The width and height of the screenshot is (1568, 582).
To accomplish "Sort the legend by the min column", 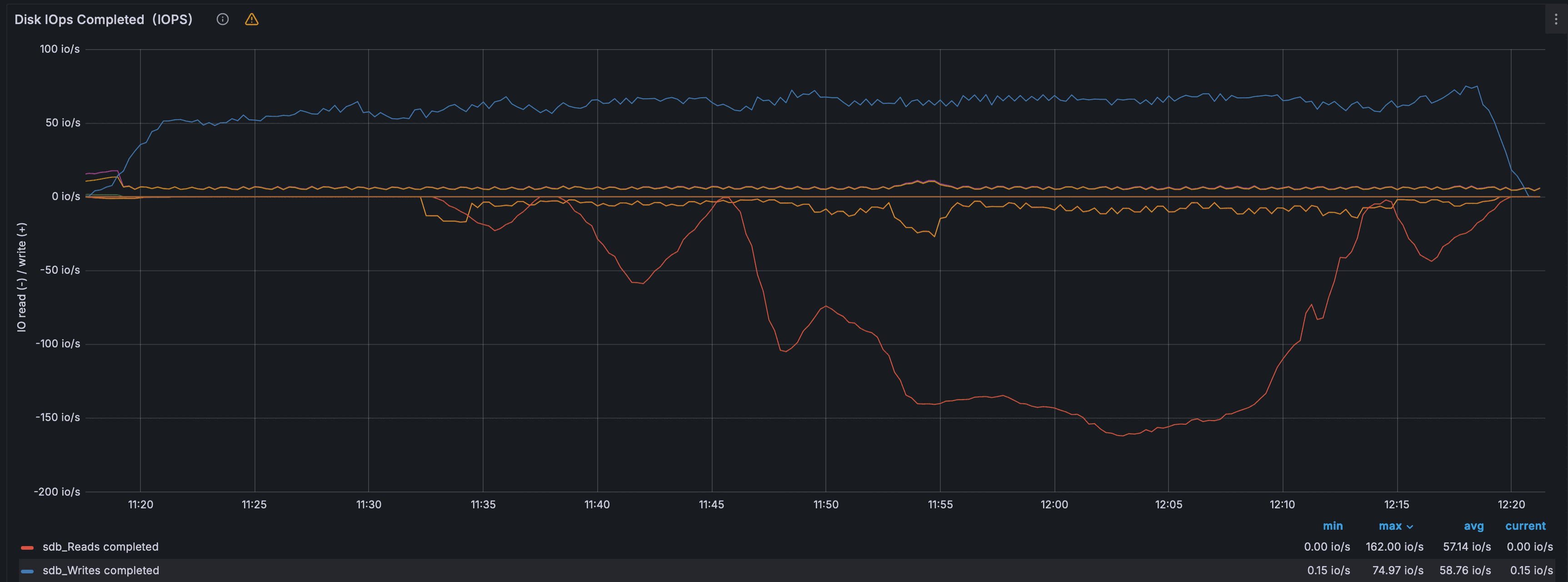I will coord(1333,526).
